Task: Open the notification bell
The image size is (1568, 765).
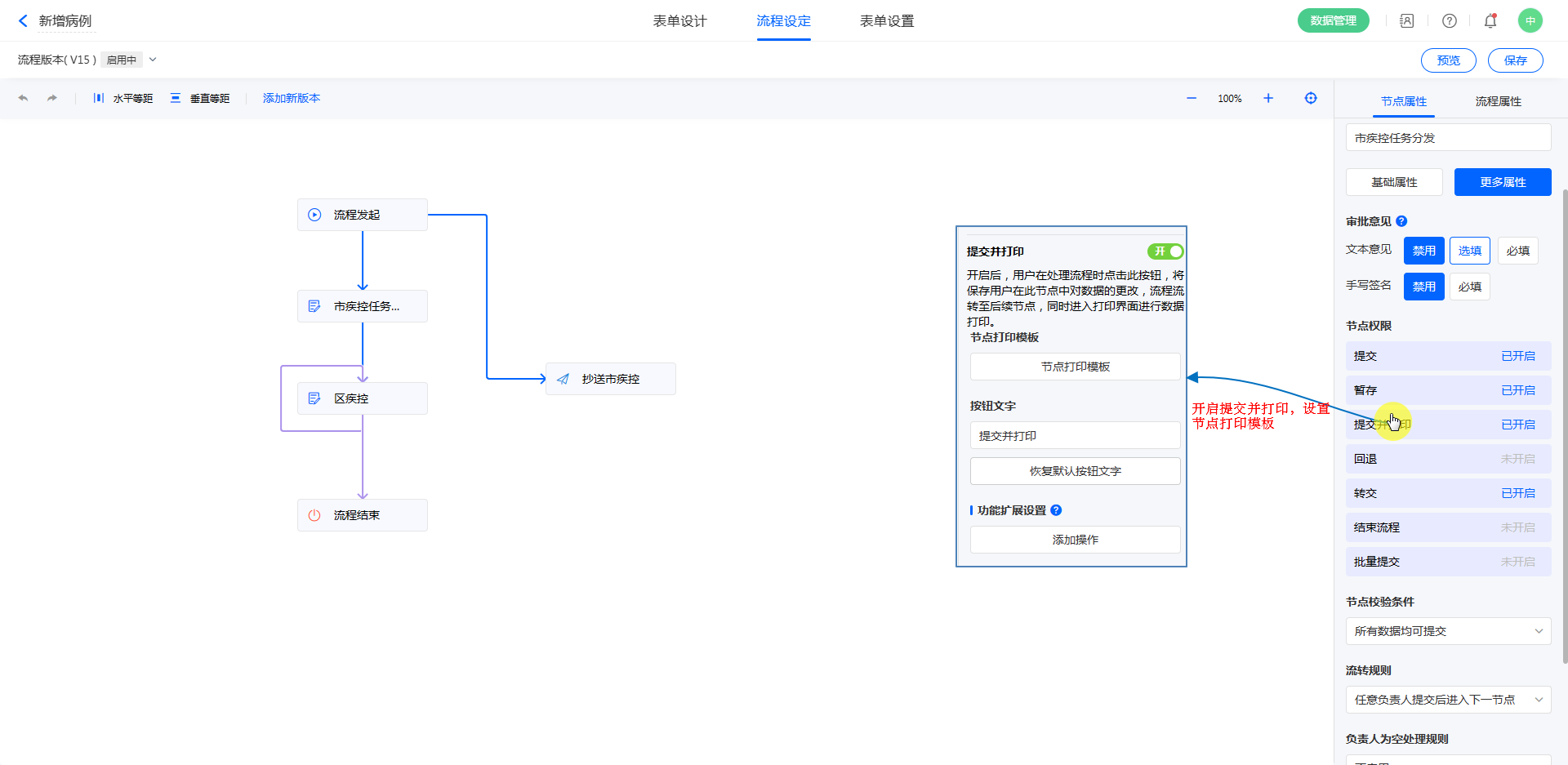Action: click(1490, 21)
